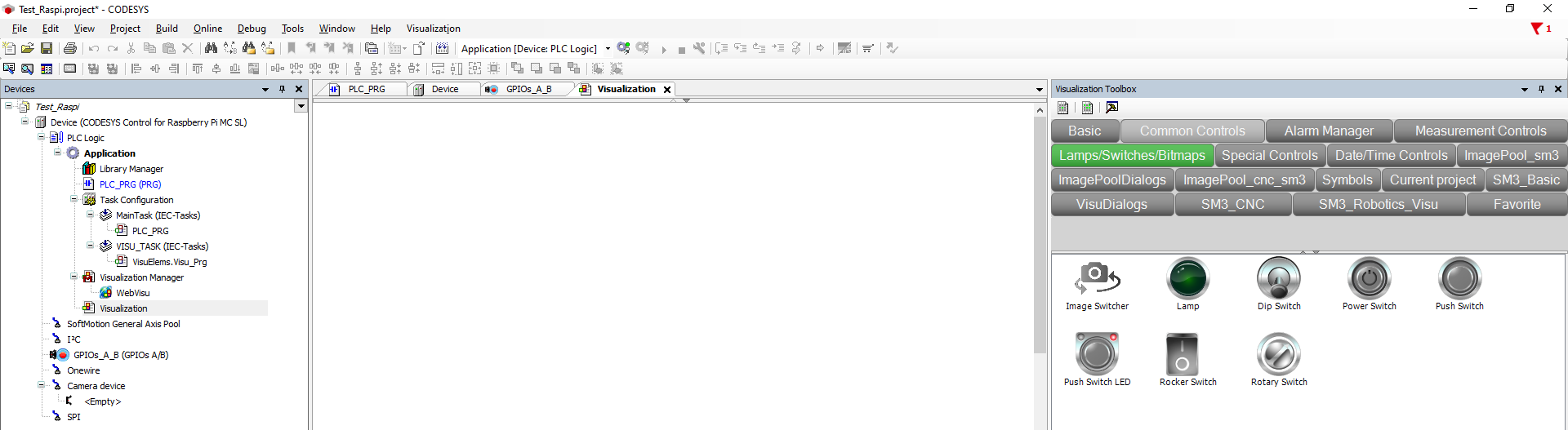This screenshot has width=1568, height=430.
Task: Open the Measurement Controls toolbox category
Action: [x=1480, y=131]
